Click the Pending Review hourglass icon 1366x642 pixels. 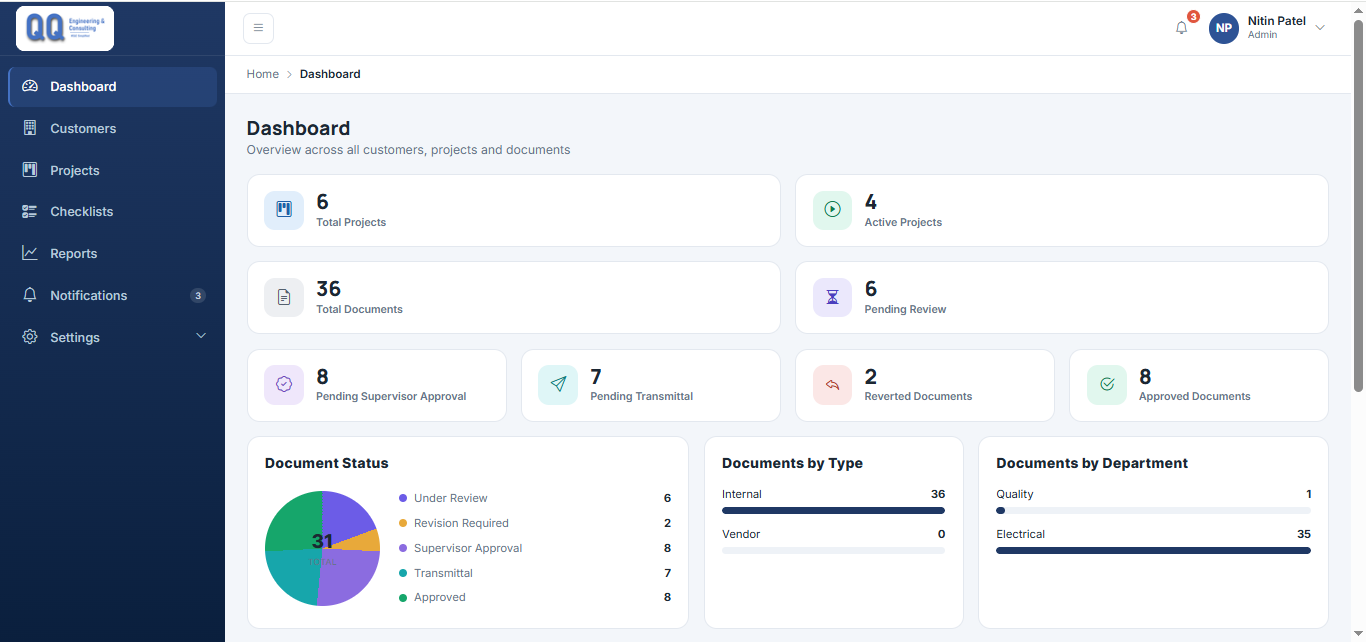coord(832,297)
